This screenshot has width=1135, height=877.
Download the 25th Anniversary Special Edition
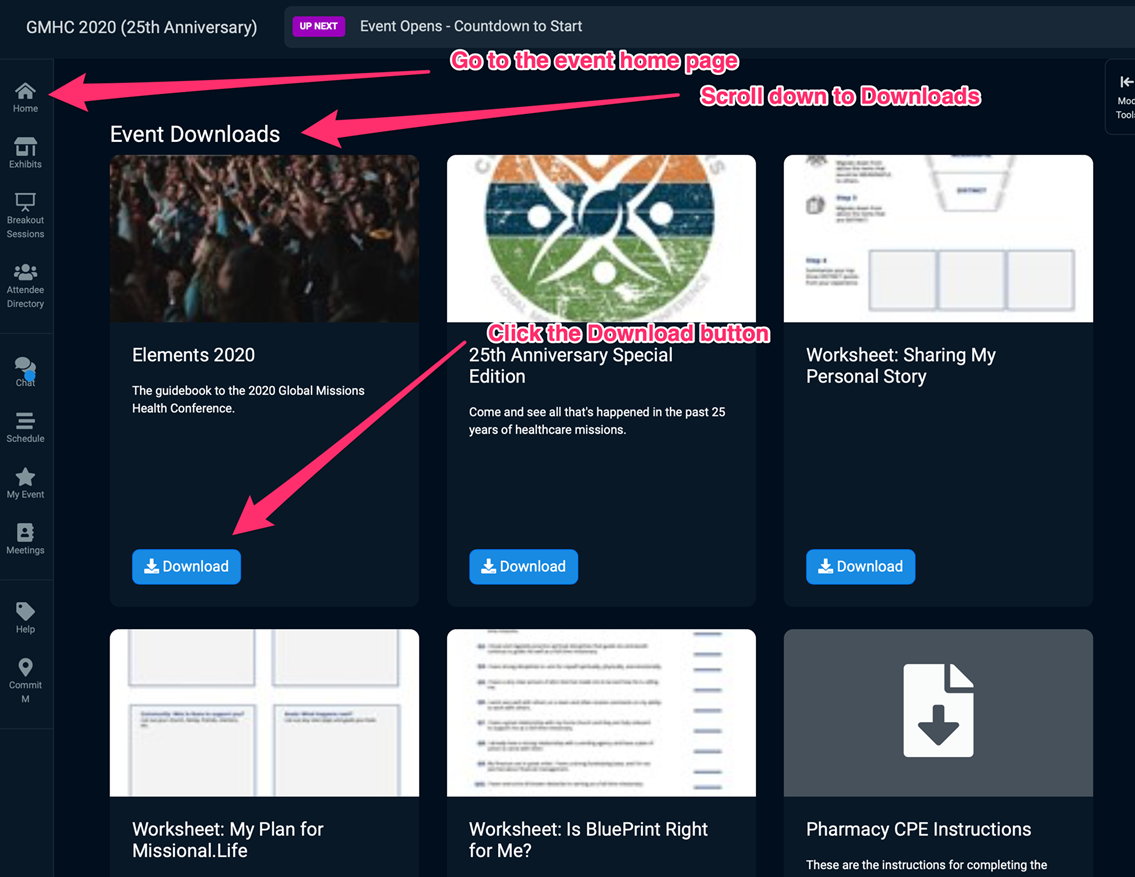523,567
